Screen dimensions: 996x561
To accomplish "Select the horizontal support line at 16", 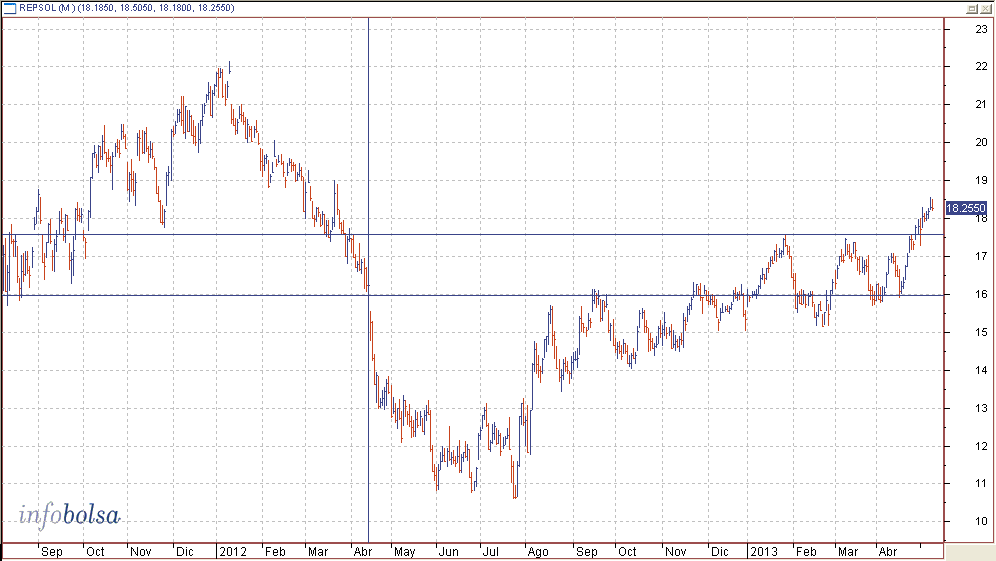I will point(473,295).
